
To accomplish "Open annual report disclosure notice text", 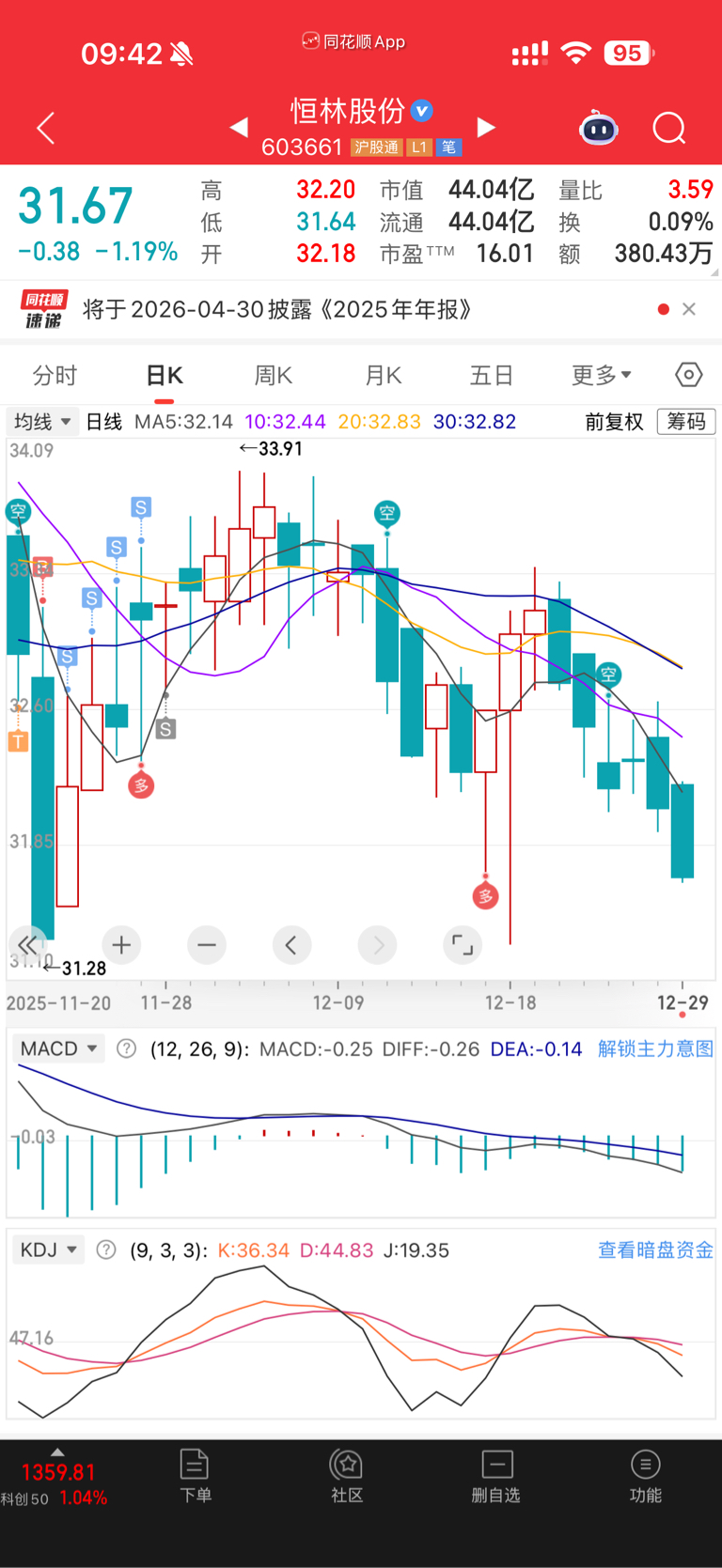I will (x=277, y=309).
